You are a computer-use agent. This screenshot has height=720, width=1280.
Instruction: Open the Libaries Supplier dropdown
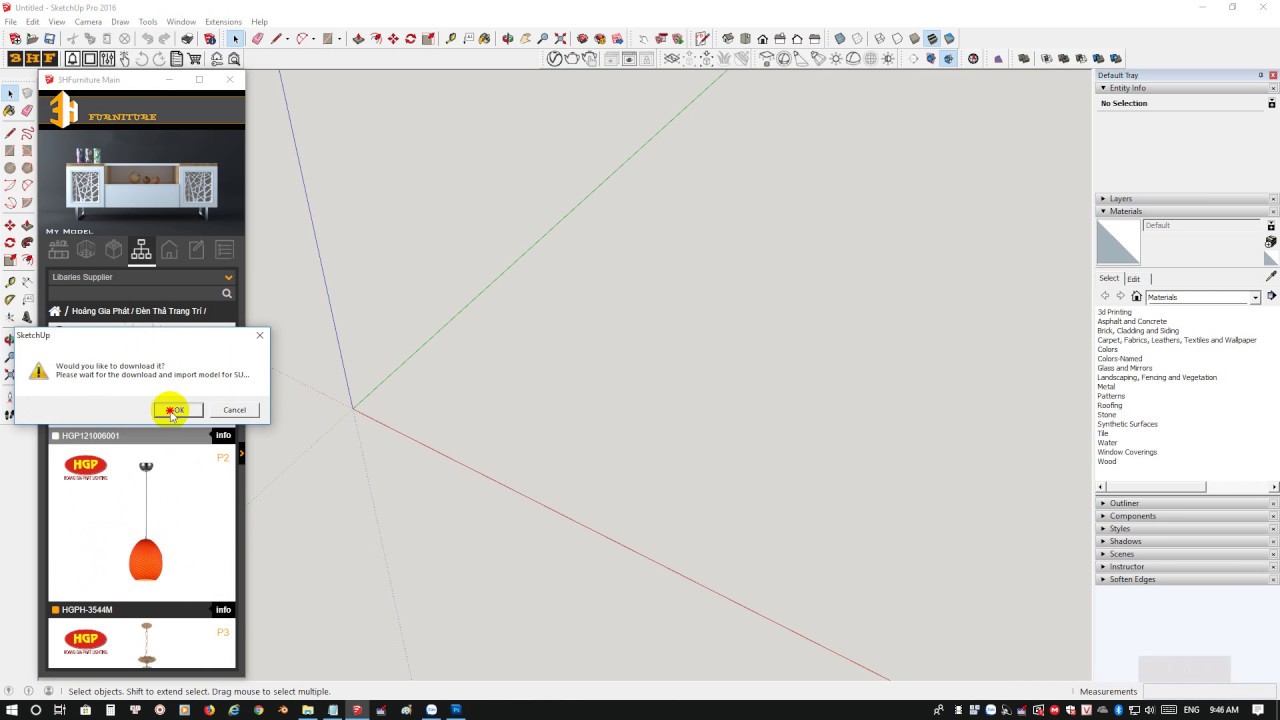(x=141, y=277)
